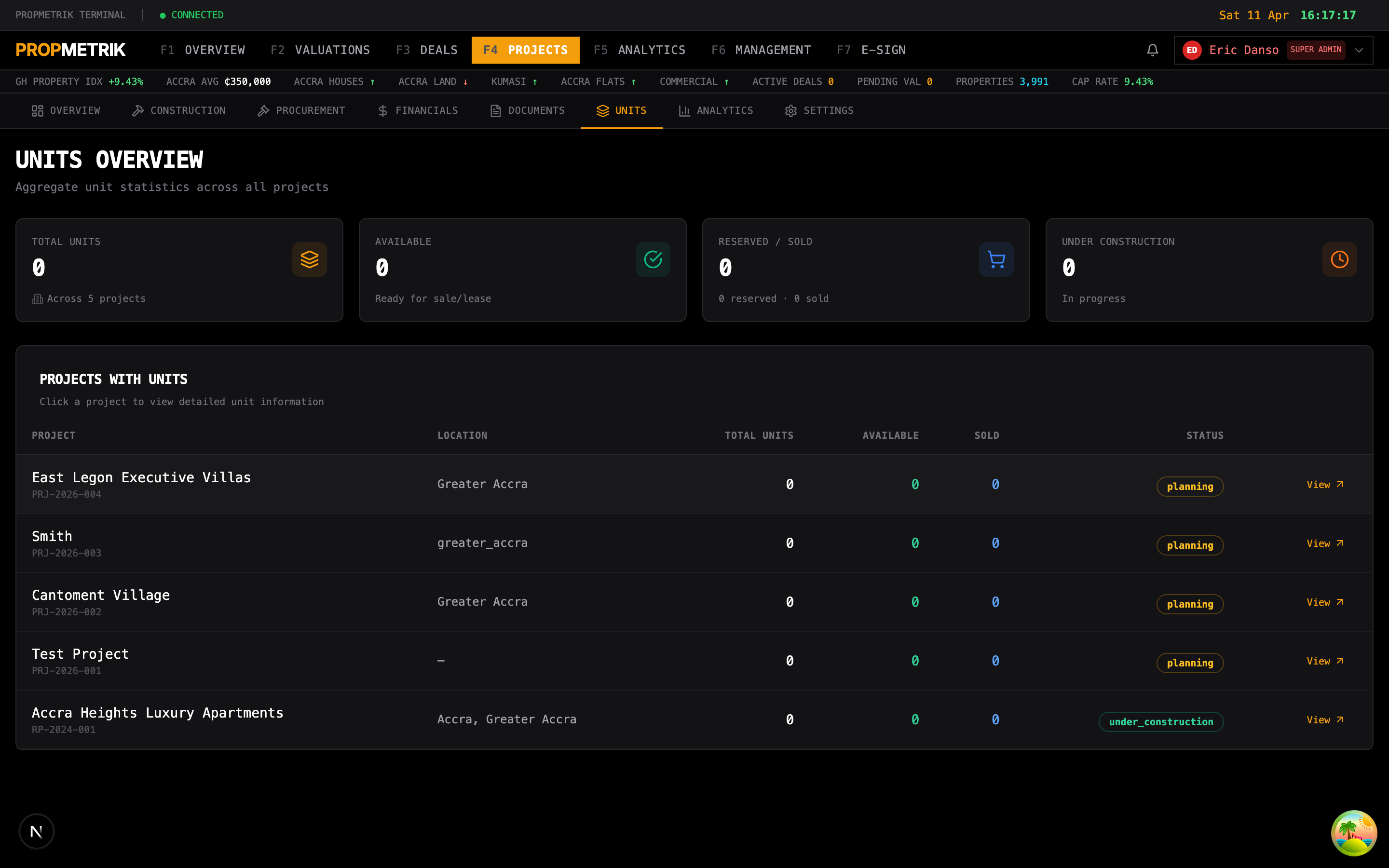Viewport: 1389px width, 868px height.
Task: Expand the Eric Danso account chevron
Action: (1359, 50)
